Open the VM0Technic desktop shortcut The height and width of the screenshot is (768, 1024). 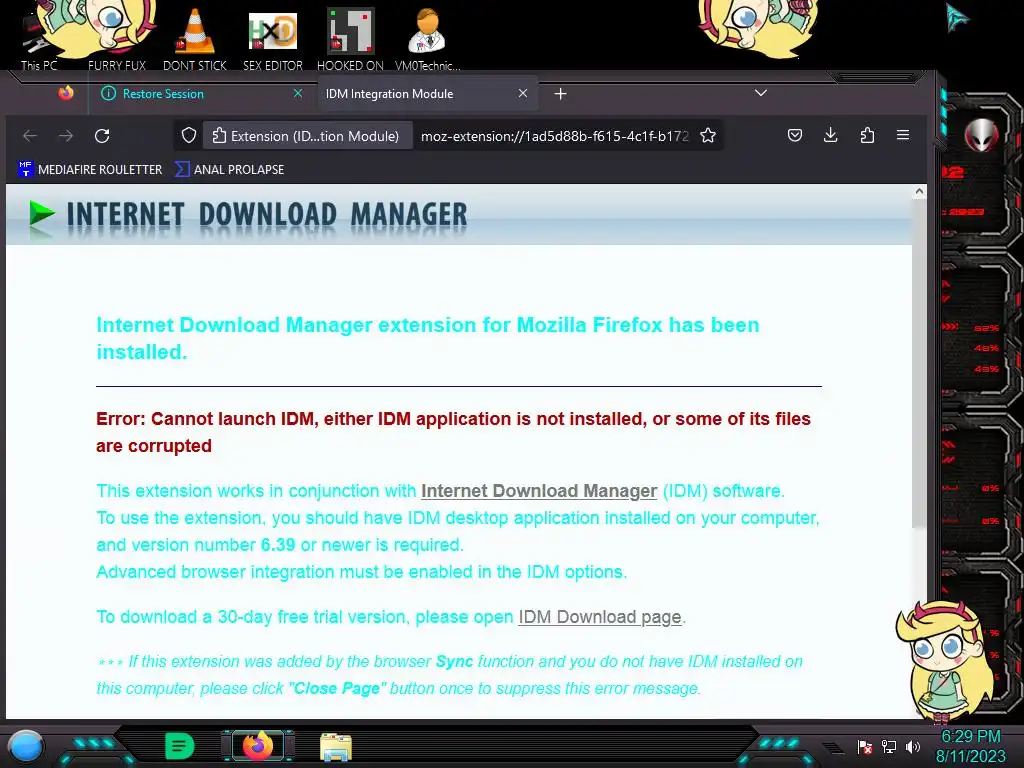click(x=427, y=39)
